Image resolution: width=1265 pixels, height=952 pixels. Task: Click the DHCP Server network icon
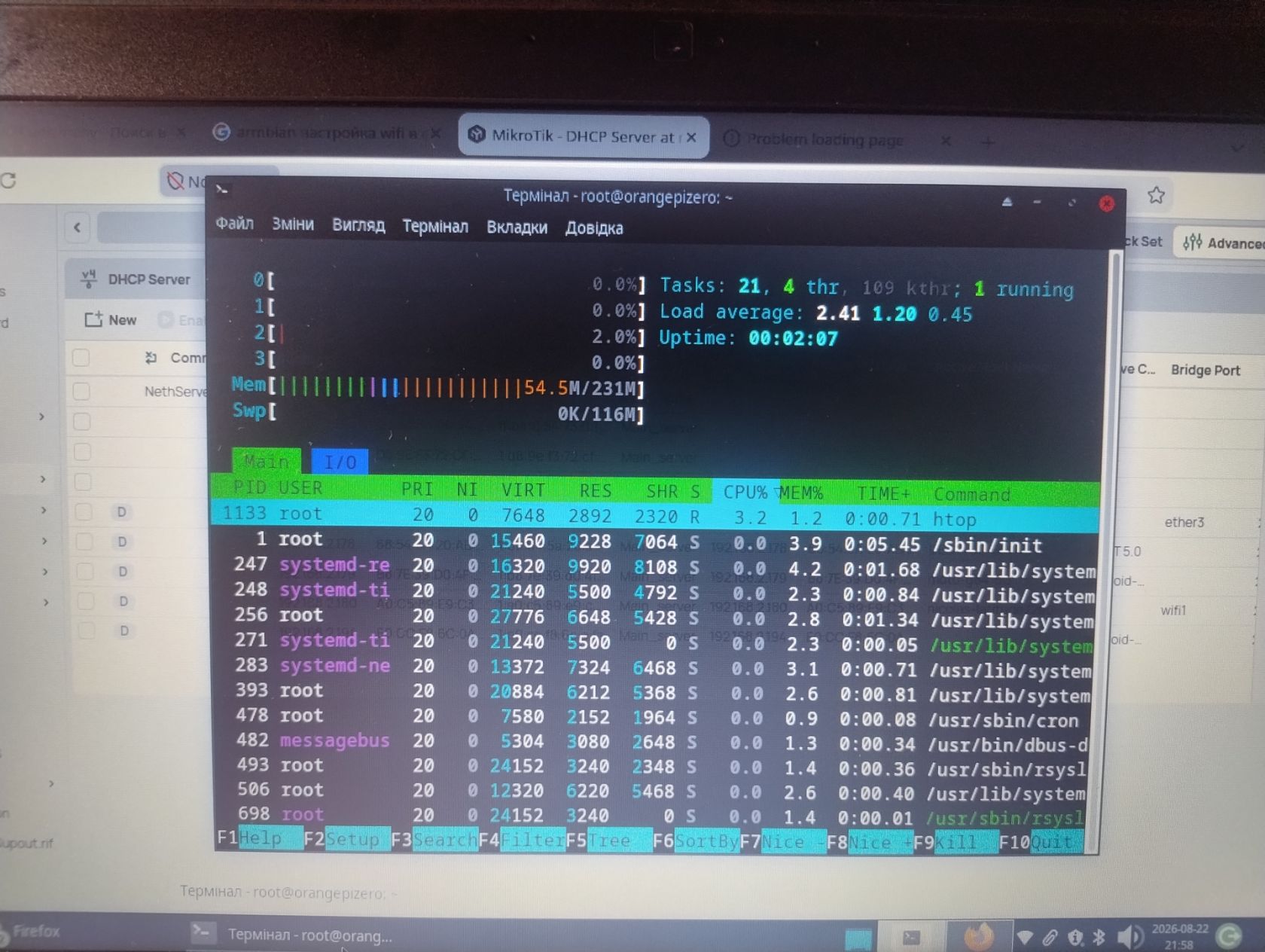[89, 279]
